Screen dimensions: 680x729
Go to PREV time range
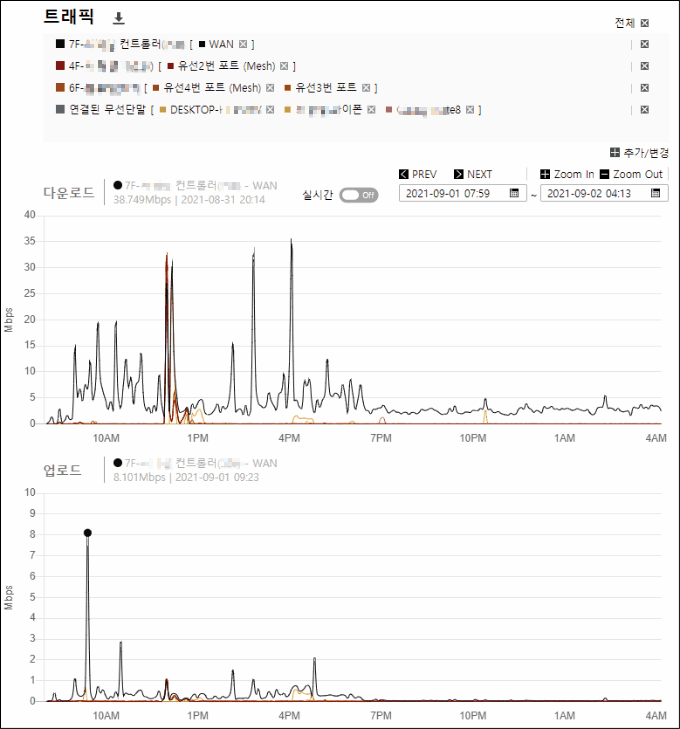pos(418,174)
